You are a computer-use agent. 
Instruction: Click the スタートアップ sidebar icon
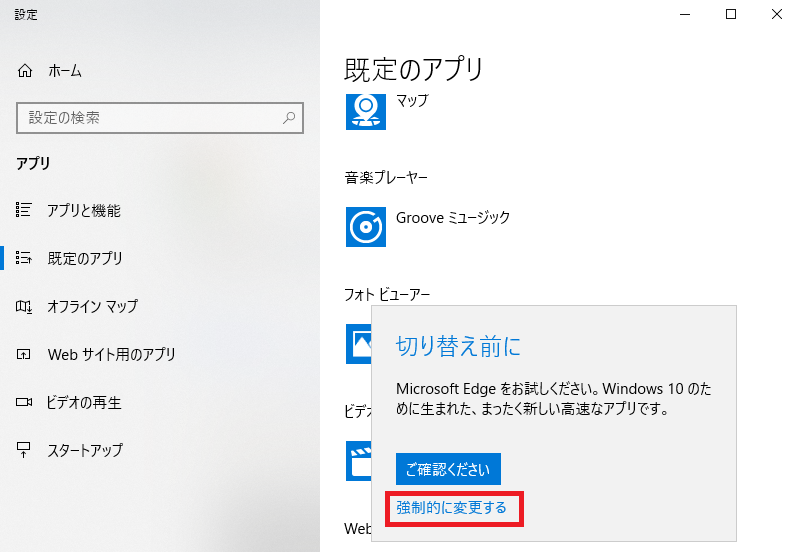pos(23,450)
